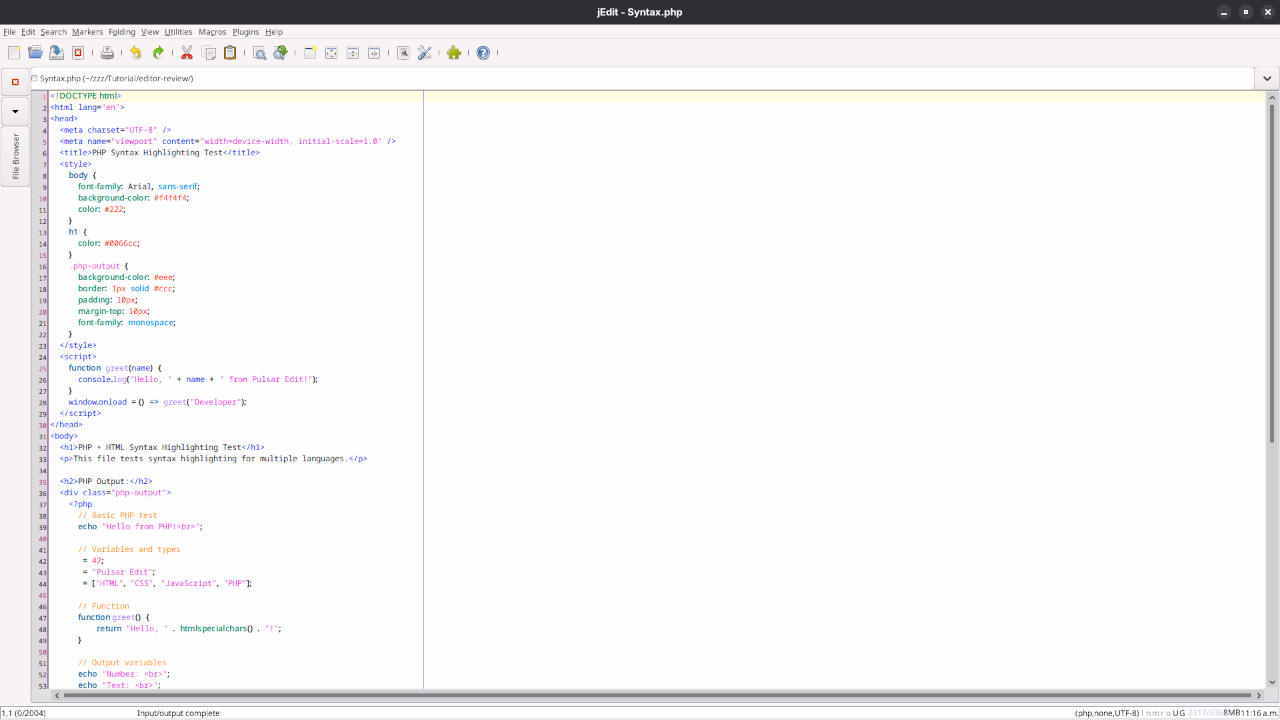The width and height of the screenshot is (1280, 720).
Task: Click the vertical scrollbar thumb
Action: (x=1272, y=271)
